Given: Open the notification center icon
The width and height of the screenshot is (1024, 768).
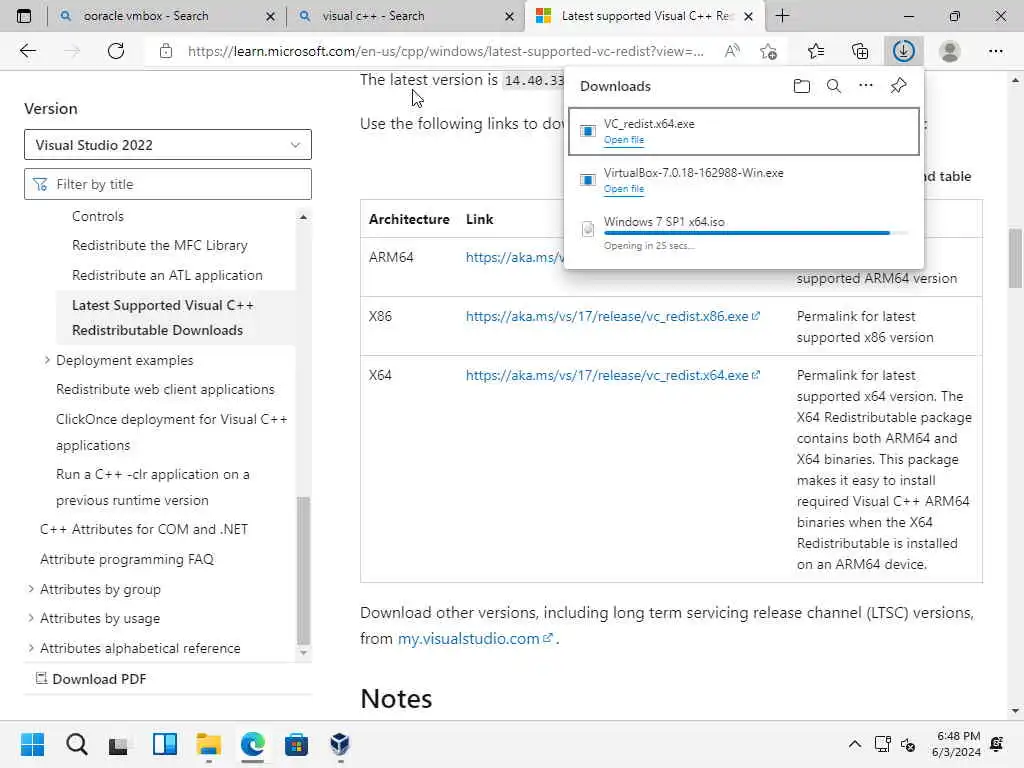Looking at the screenshot, I should (997, 744).
